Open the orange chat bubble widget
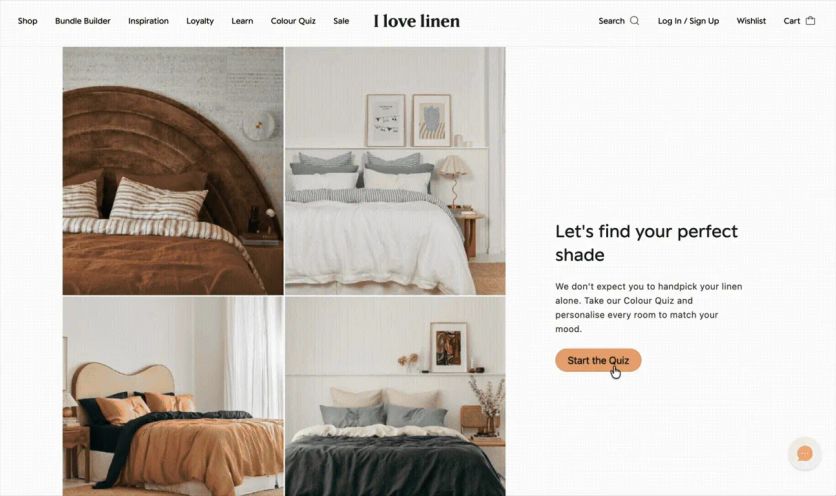 point(805,454)
